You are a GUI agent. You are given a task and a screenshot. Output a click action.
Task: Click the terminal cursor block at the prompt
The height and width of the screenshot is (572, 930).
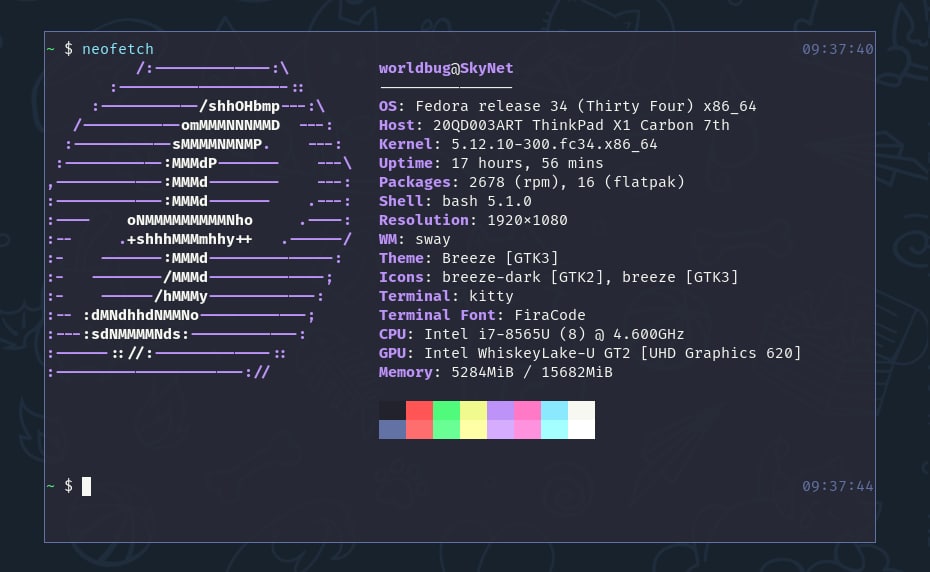point(87,487)
